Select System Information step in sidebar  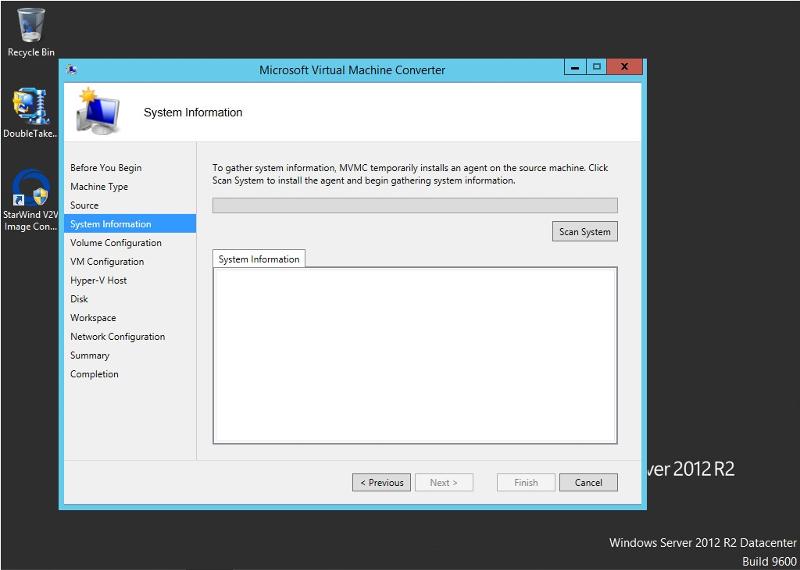point(130,224)
